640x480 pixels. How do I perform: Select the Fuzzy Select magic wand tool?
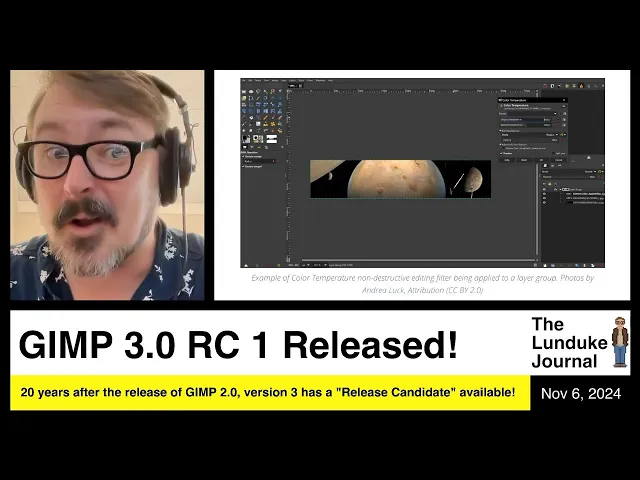(x=266, y=91)
